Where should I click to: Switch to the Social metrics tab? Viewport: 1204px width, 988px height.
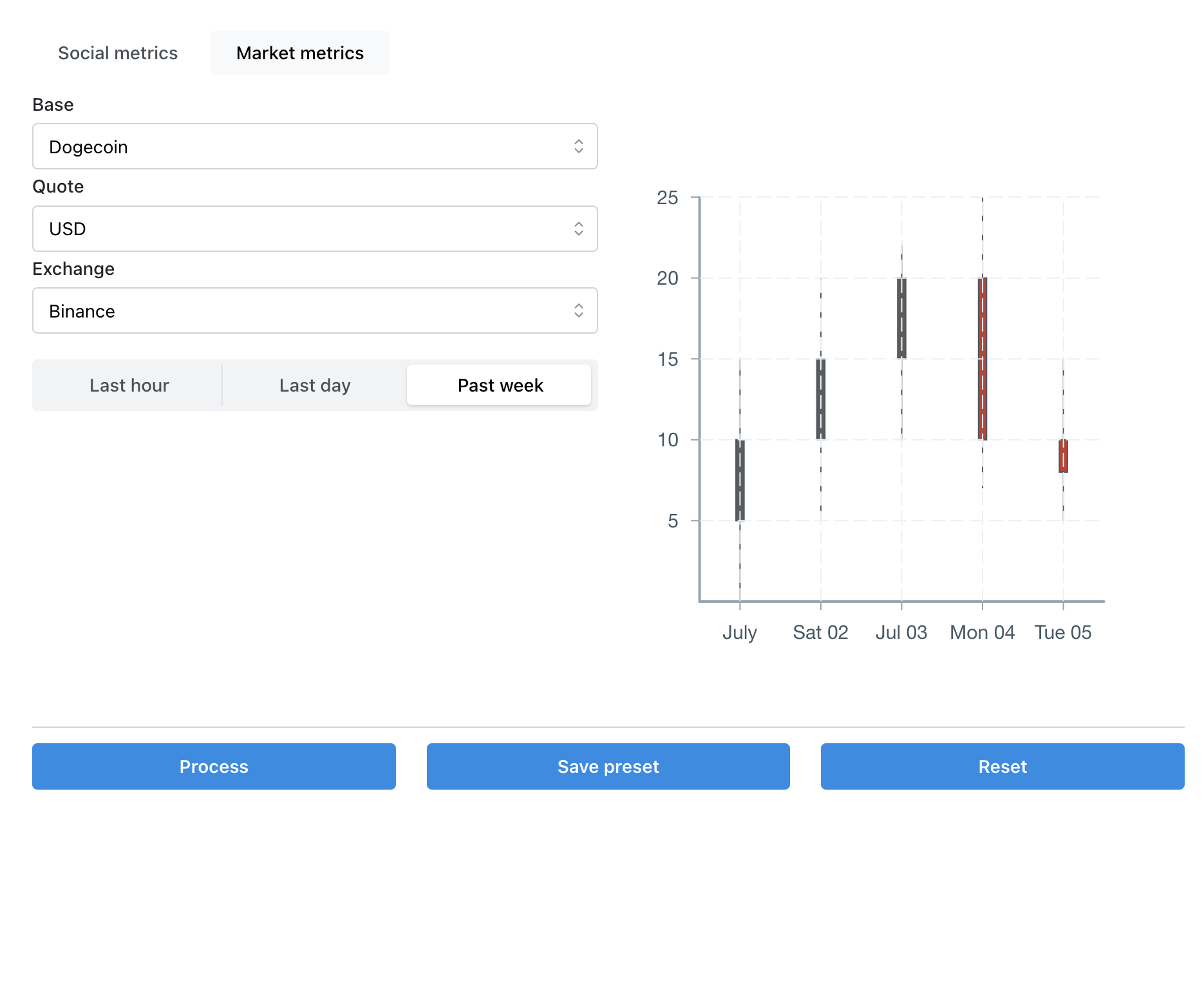tap(118, 53)
